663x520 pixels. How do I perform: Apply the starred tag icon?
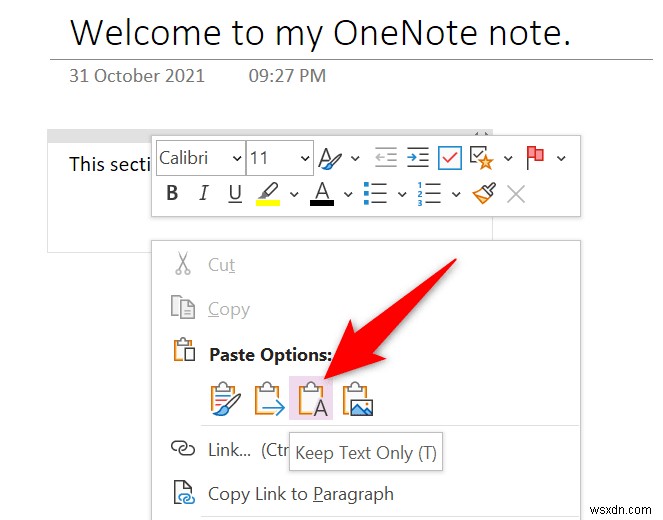tap(482, 158)
